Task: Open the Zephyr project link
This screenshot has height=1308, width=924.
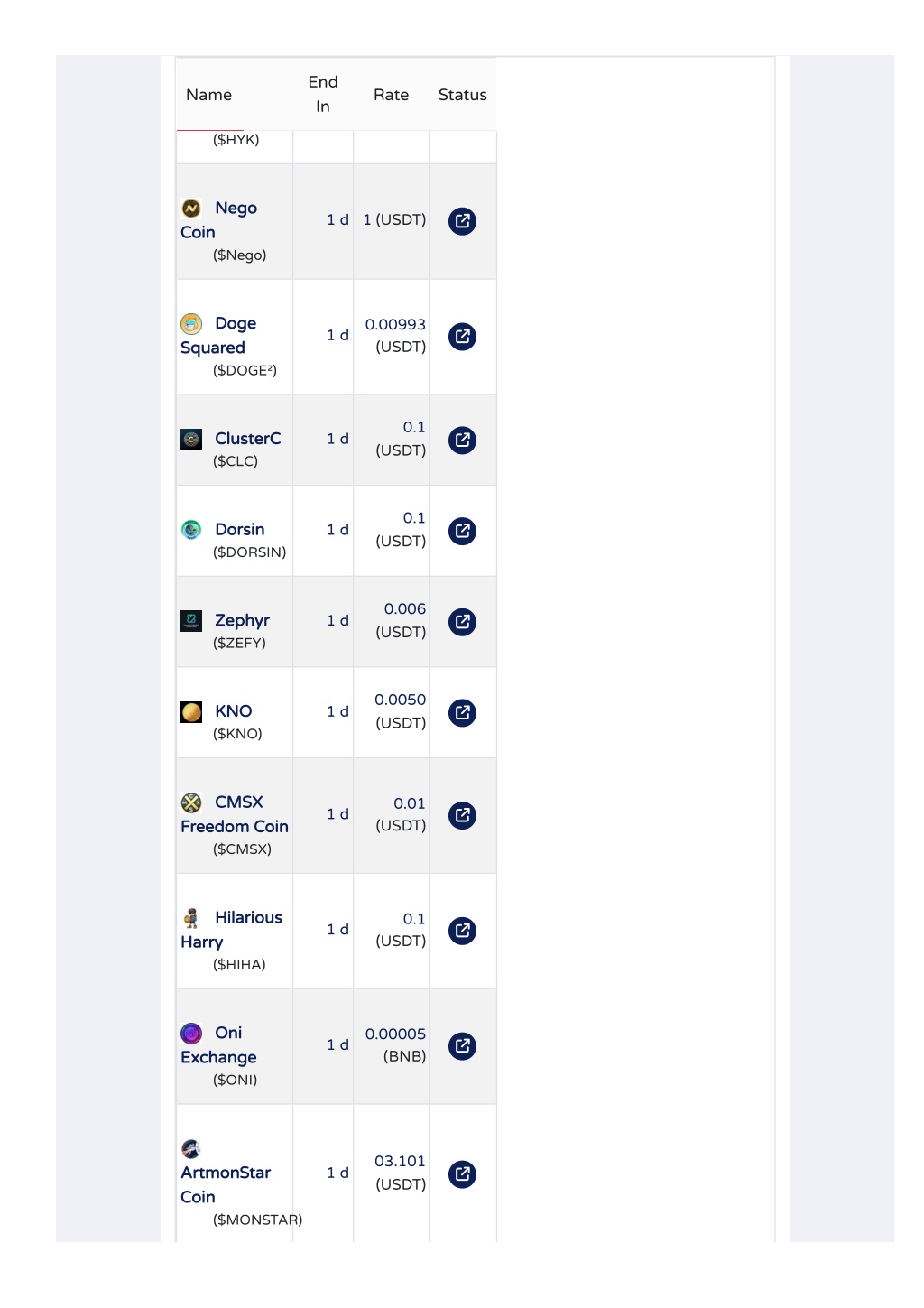Action: pyautogui.click(x=242, y=621)
